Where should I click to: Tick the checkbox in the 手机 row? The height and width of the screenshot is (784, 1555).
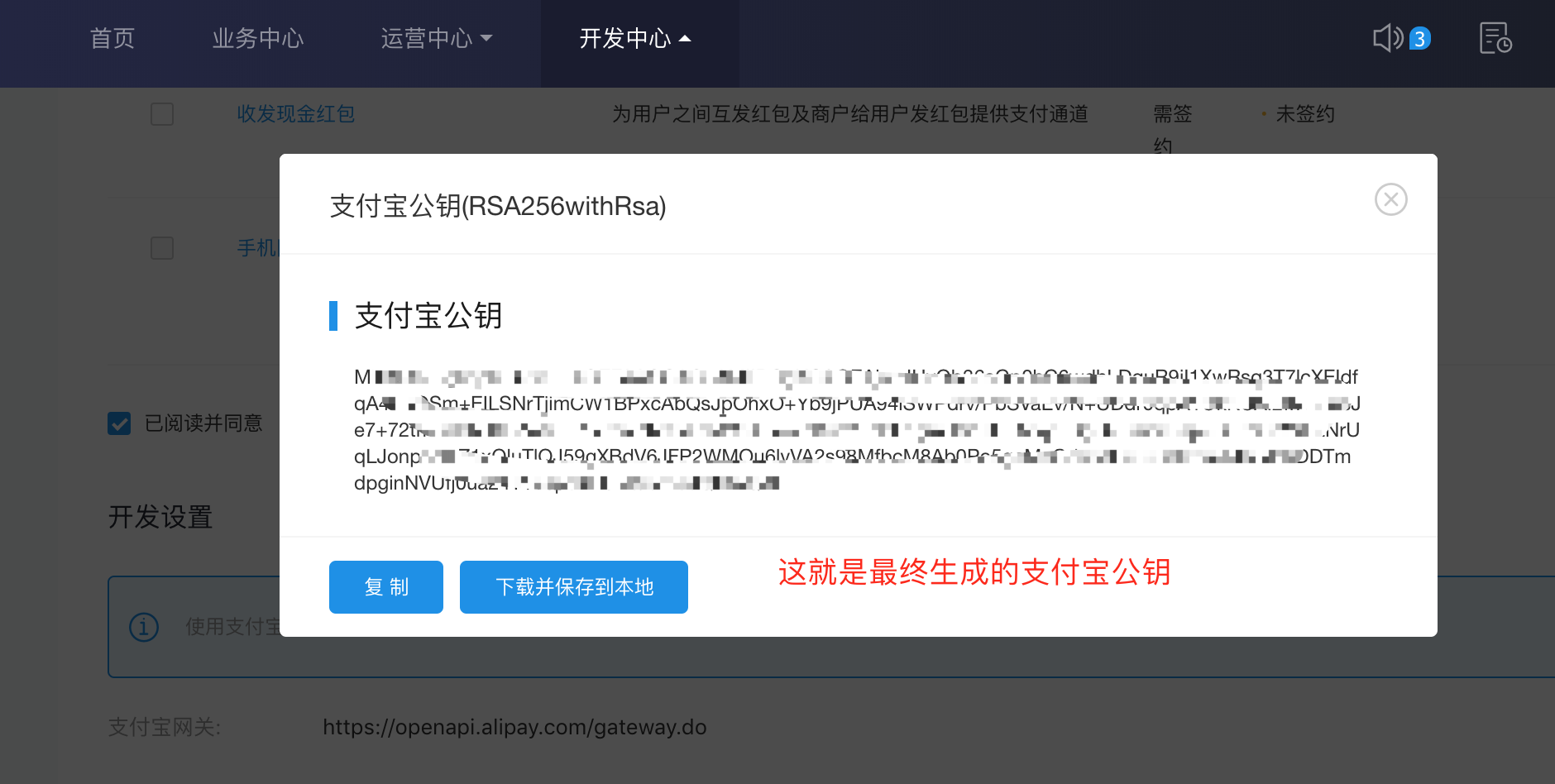162,248
